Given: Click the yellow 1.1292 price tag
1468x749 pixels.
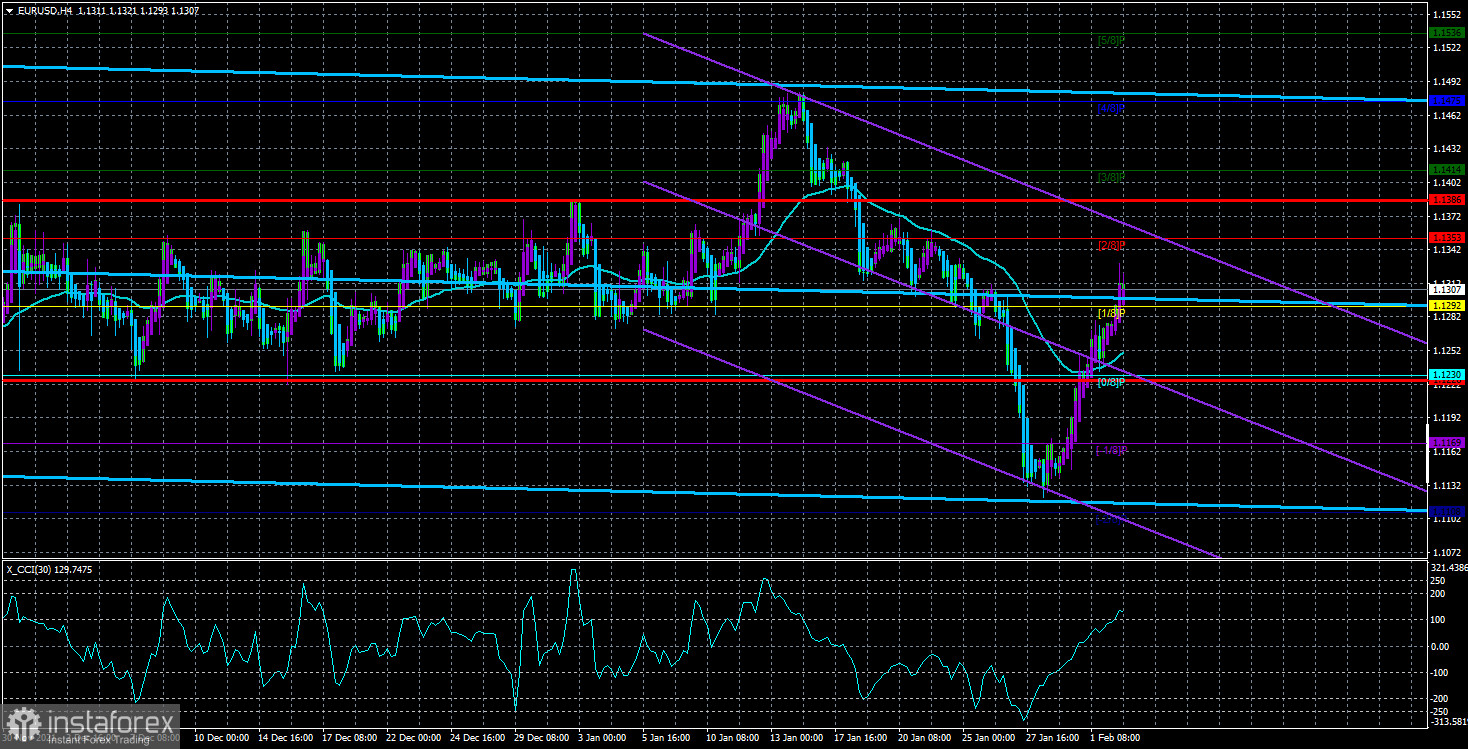Looking at the screenshot, I should click(1446, 305).
